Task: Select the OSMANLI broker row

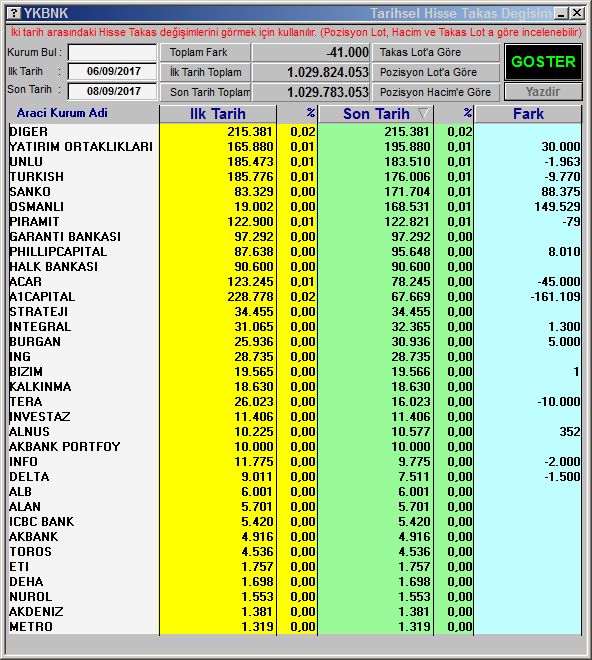Action: pos(295,207)
